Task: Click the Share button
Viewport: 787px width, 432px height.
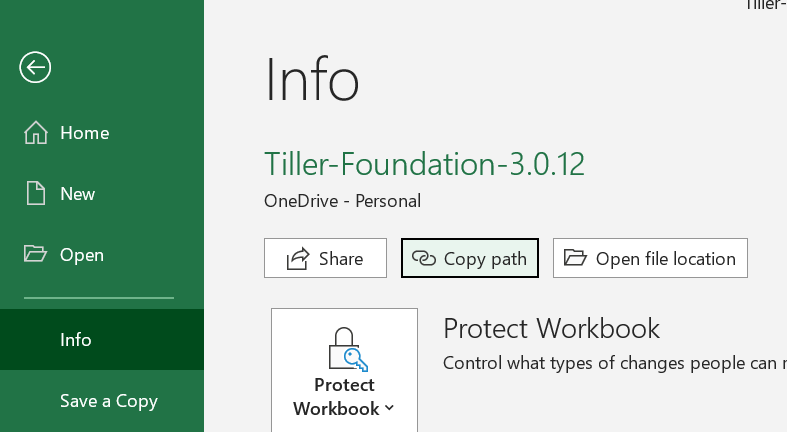Action: (325, 258)
